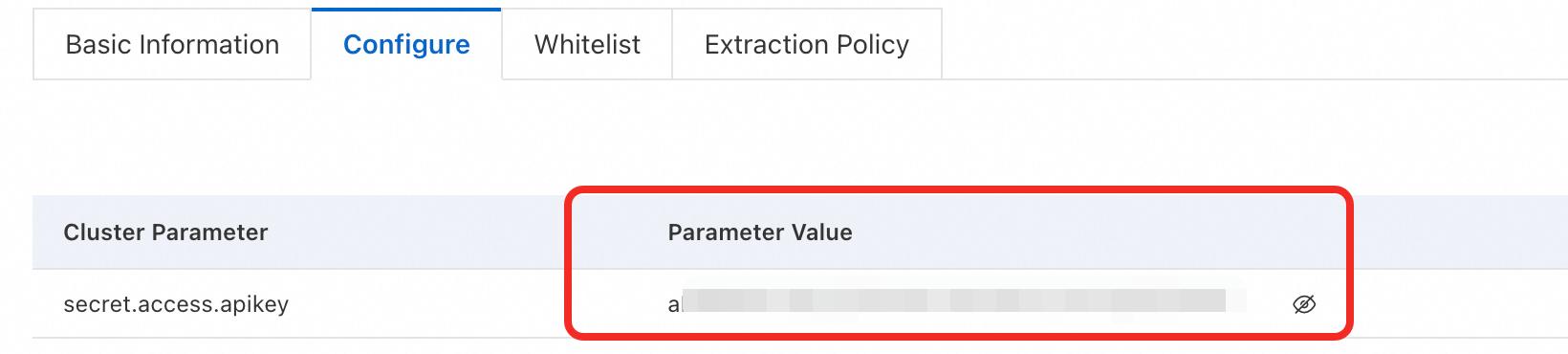Unmask the Parameter Value field

pyautogui.click(x=1304, y=304)
